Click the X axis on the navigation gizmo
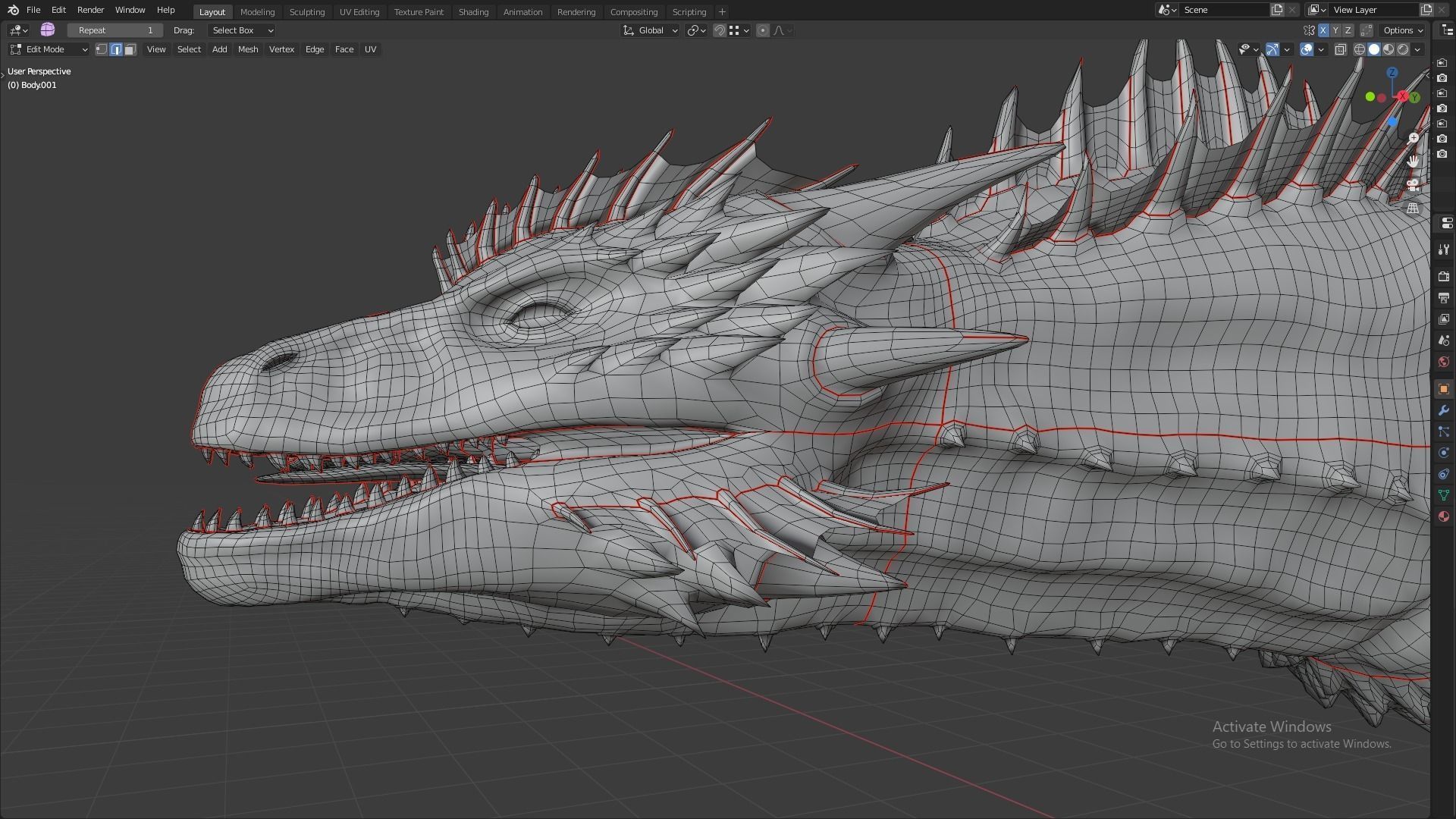This screenshot has height=819, width=1456. pos(1403,96)
